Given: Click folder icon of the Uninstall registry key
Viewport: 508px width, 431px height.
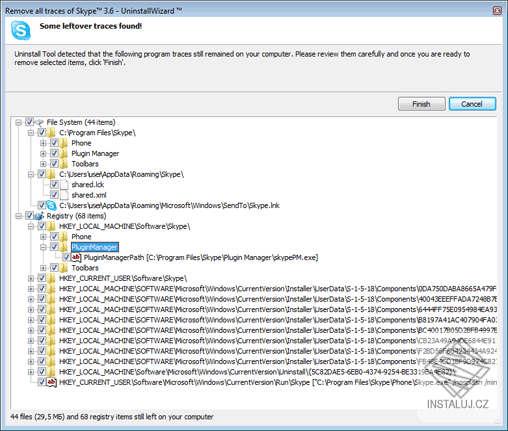Looking at the screenshot, I should tap(51, 372).
